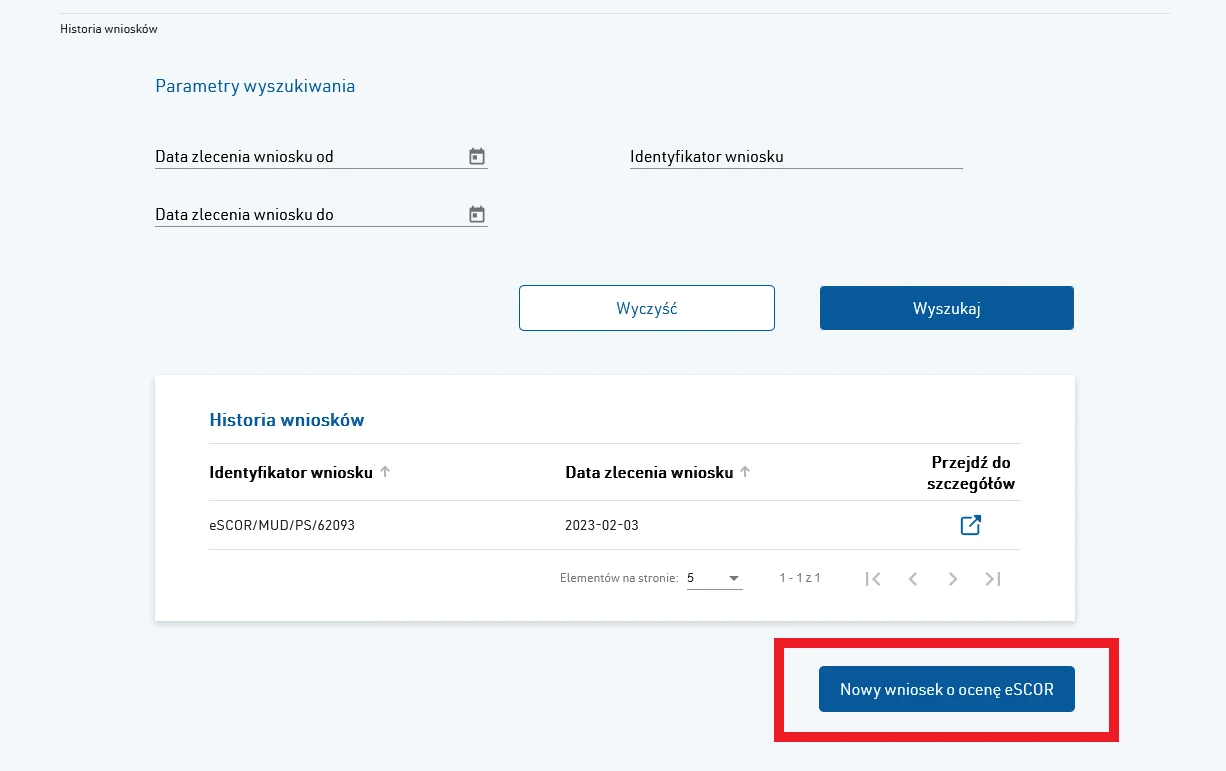
Task: Sort by Data zlecenia wniosku arrow
Action: point(745,472)
